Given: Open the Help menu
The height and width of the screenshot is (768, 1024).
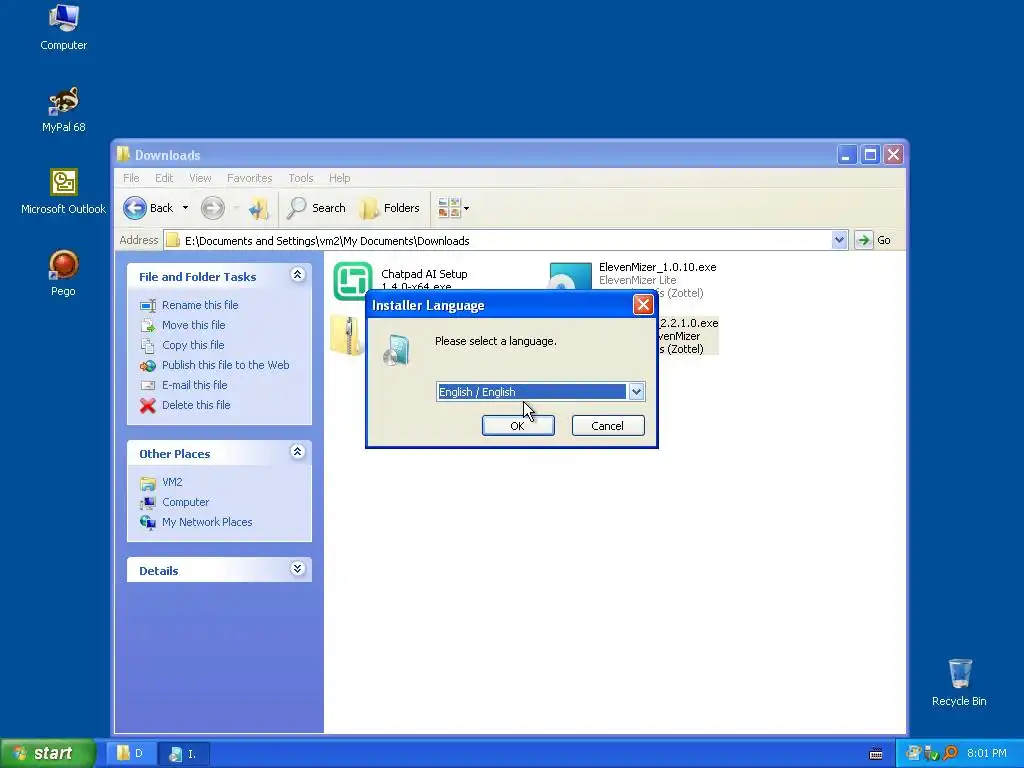Looking at the screenshot, I should tap(339, 178).
